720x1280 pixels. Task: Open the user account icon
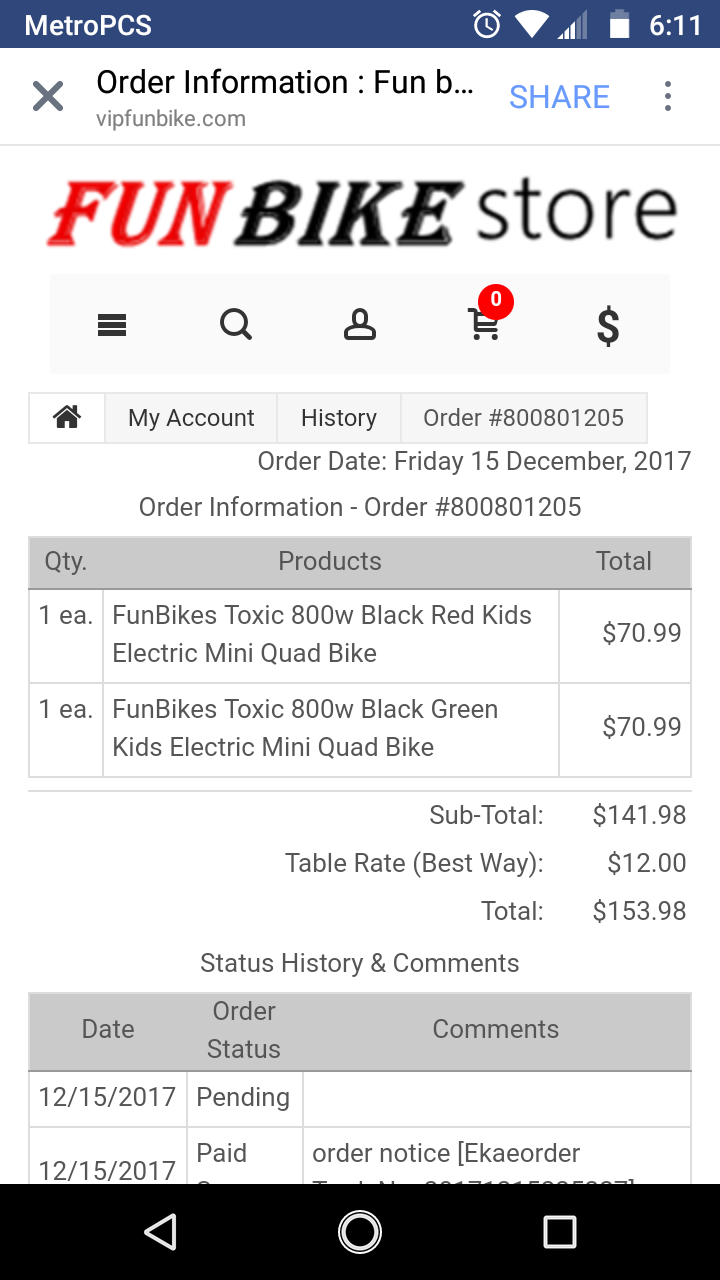click(360, 325)
